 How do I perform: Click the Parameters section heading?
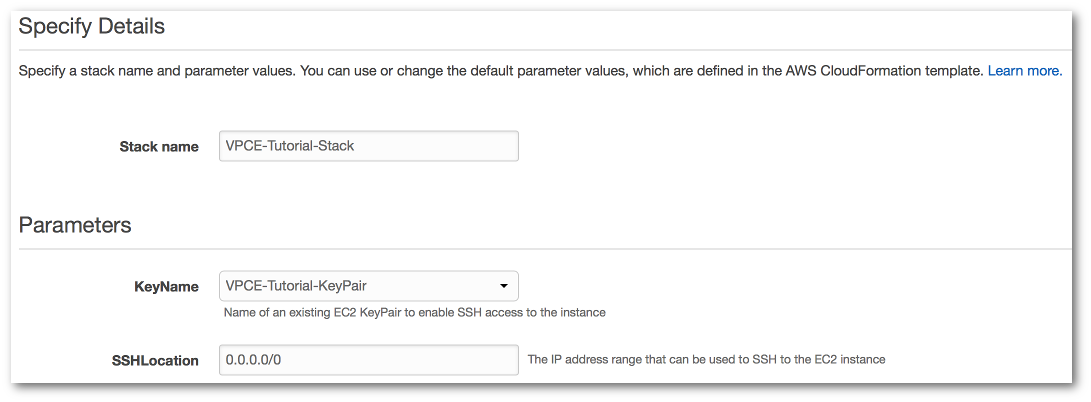(x=75, y=225)
